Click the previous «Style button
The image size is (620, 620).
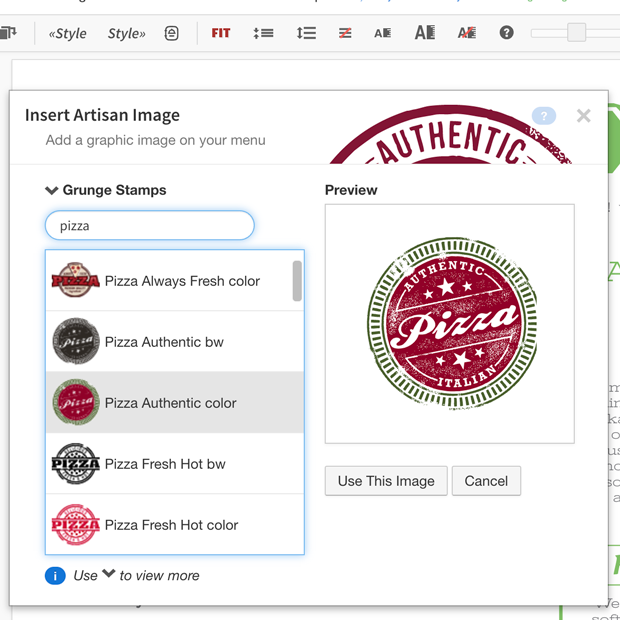click(x=67, y=33)
